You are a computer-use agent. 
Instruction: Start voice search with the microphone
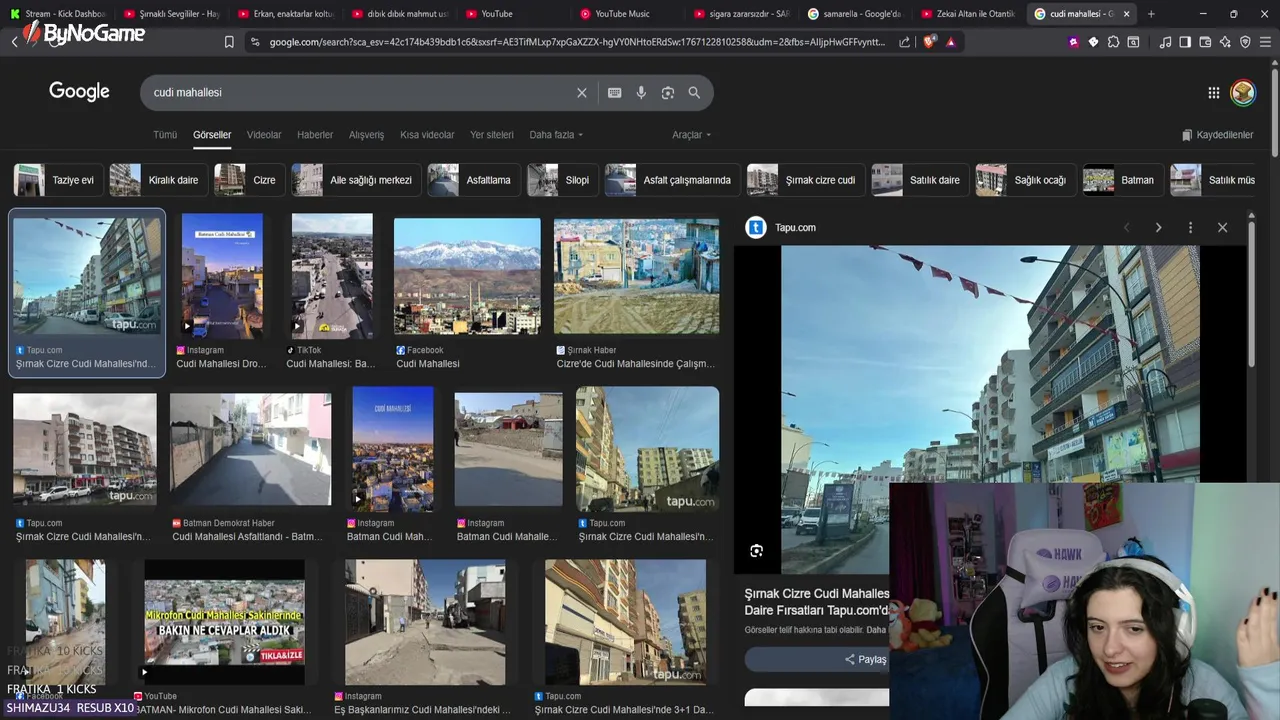[641, 93]
